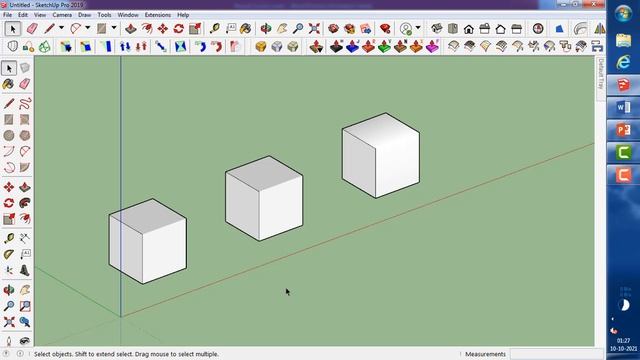The image size is (640, 360).
Task: Open the File menu
Action: (x=7, y=15)
